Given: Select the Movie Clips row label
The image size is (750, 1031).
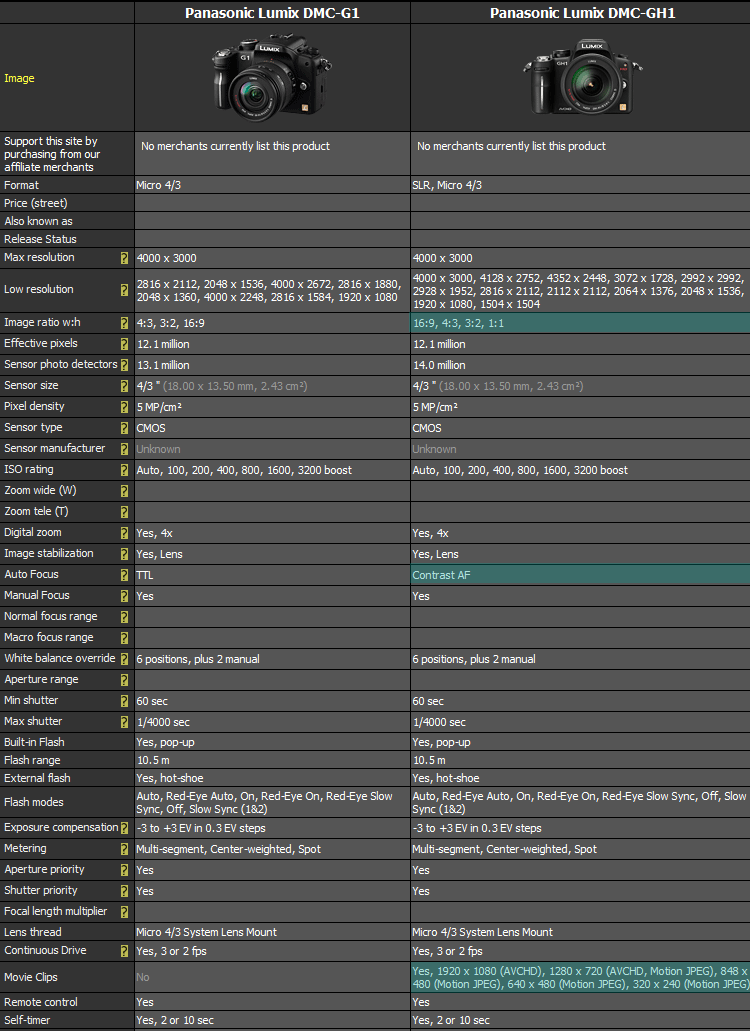Looking at the screenshot, I should click(31, 978).
